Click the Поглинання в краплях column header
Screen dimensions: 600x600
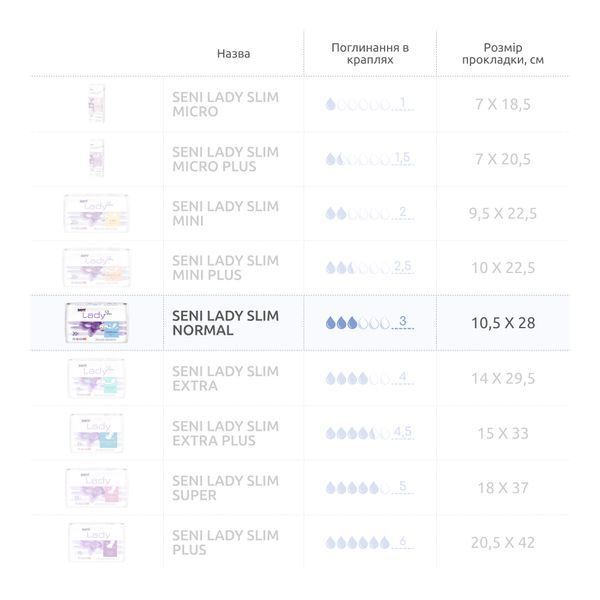click(x=370, y=54)
